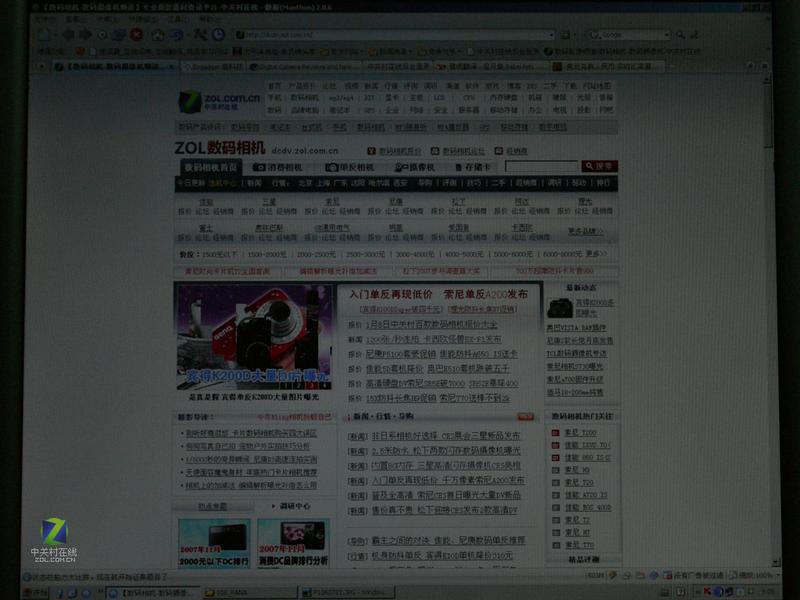Click the scrollbar down arrow
The height and width of the screenshot is (600, 800).
[x=776, y=562]
